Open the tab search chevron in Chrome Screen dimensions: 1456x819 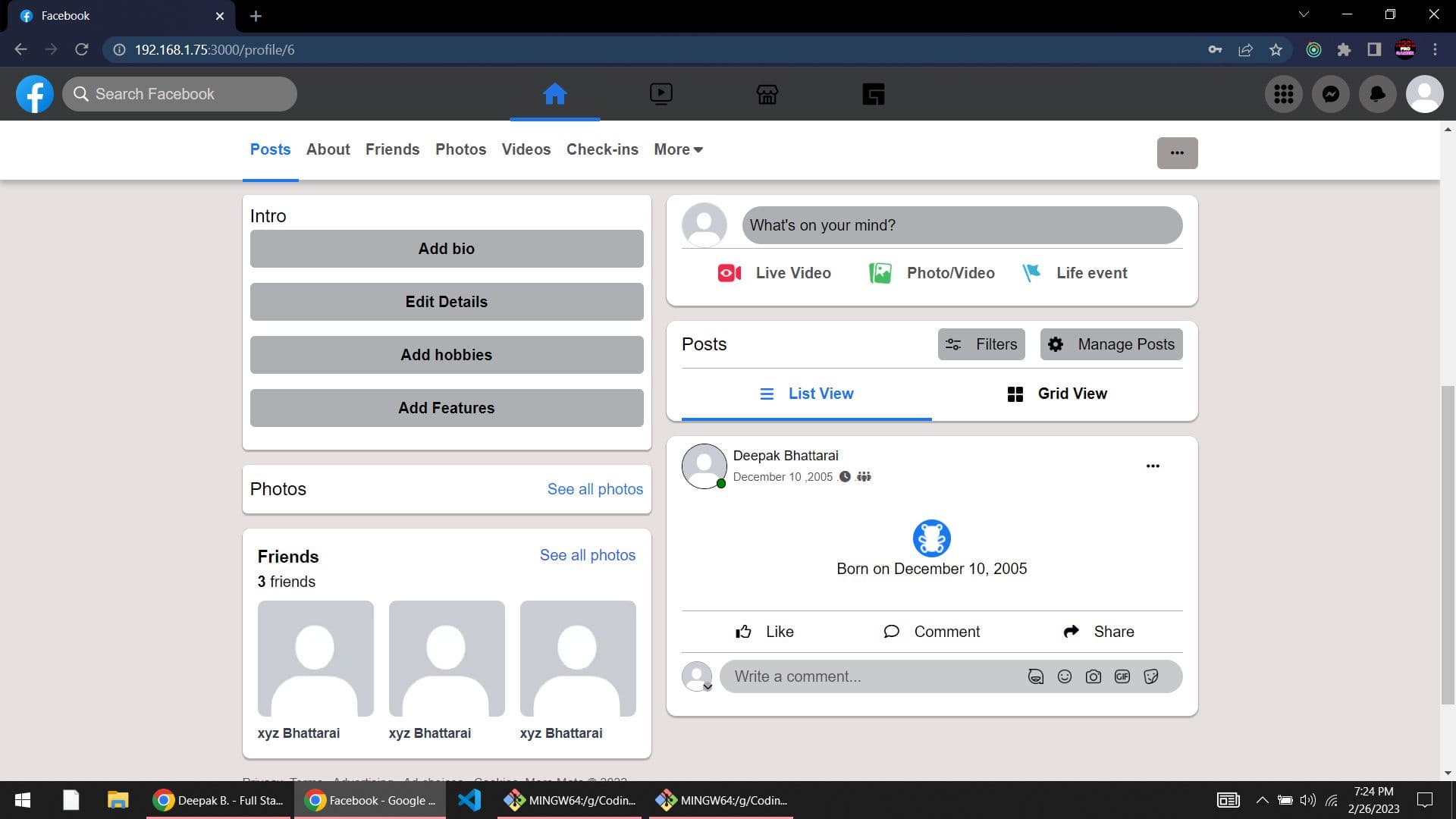(1304, 14)
